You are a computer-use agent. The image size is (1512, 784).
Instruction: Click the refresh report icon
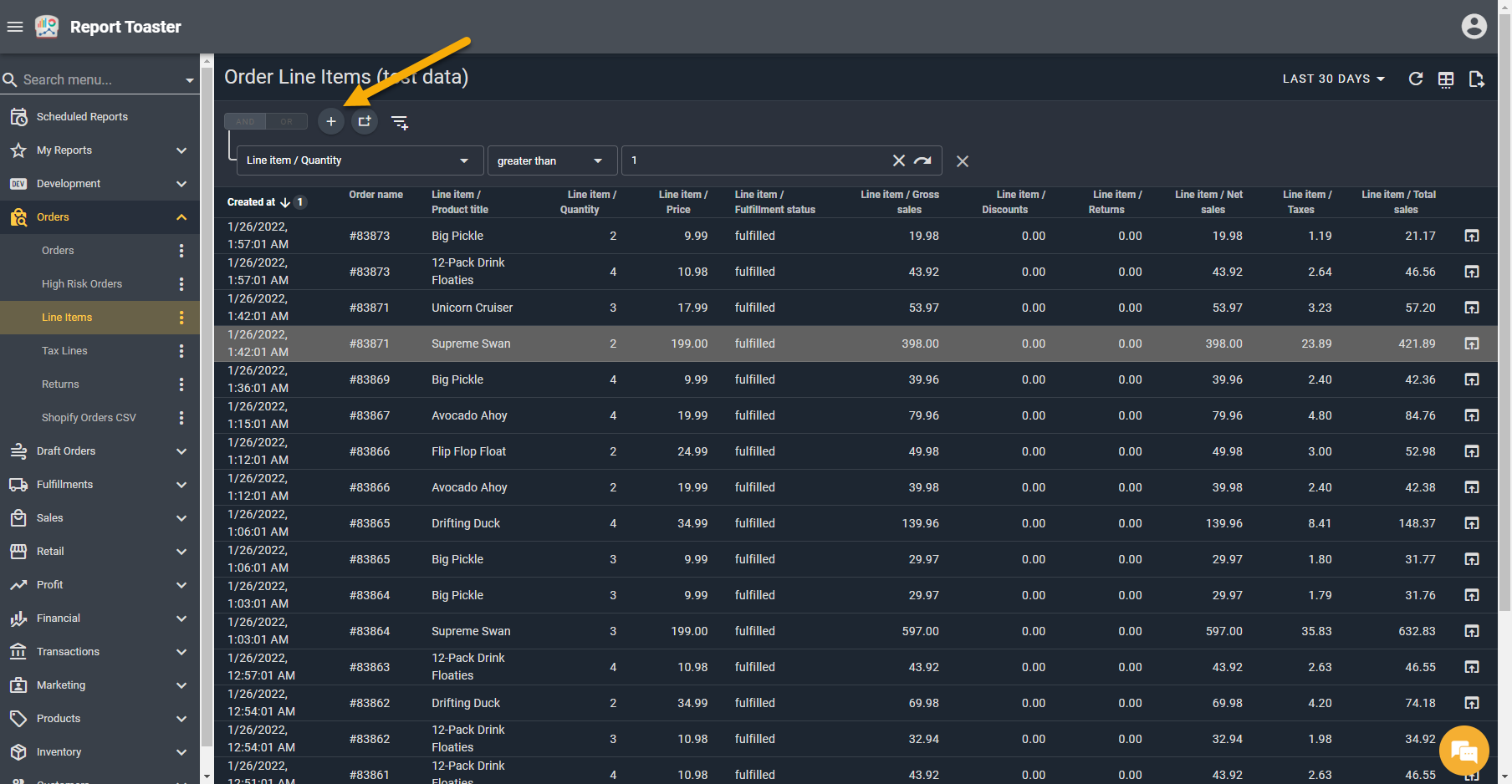pos(1415,79)
